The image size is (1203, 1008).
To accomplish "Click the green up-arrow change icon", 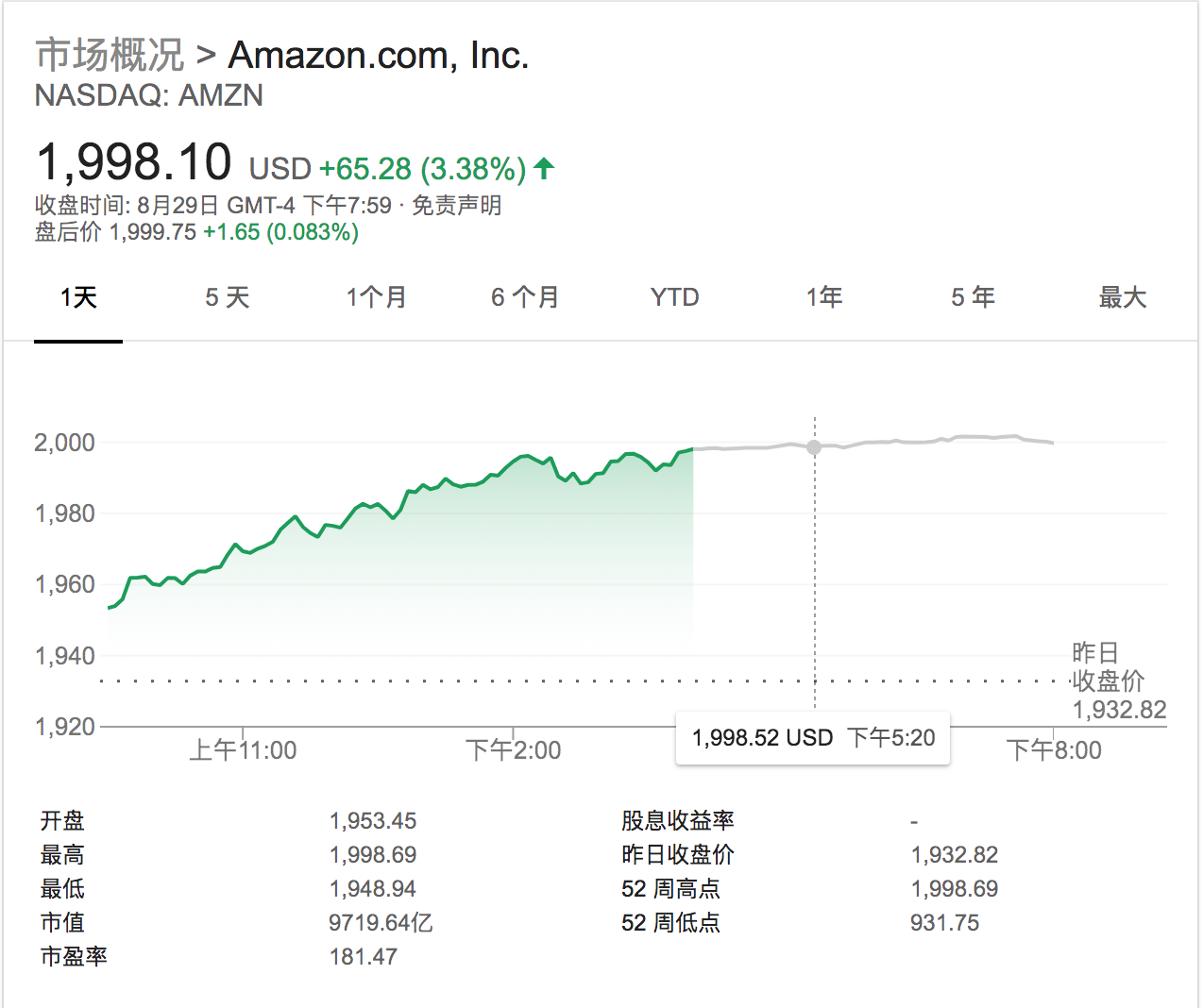I will (x=544, y=169).
